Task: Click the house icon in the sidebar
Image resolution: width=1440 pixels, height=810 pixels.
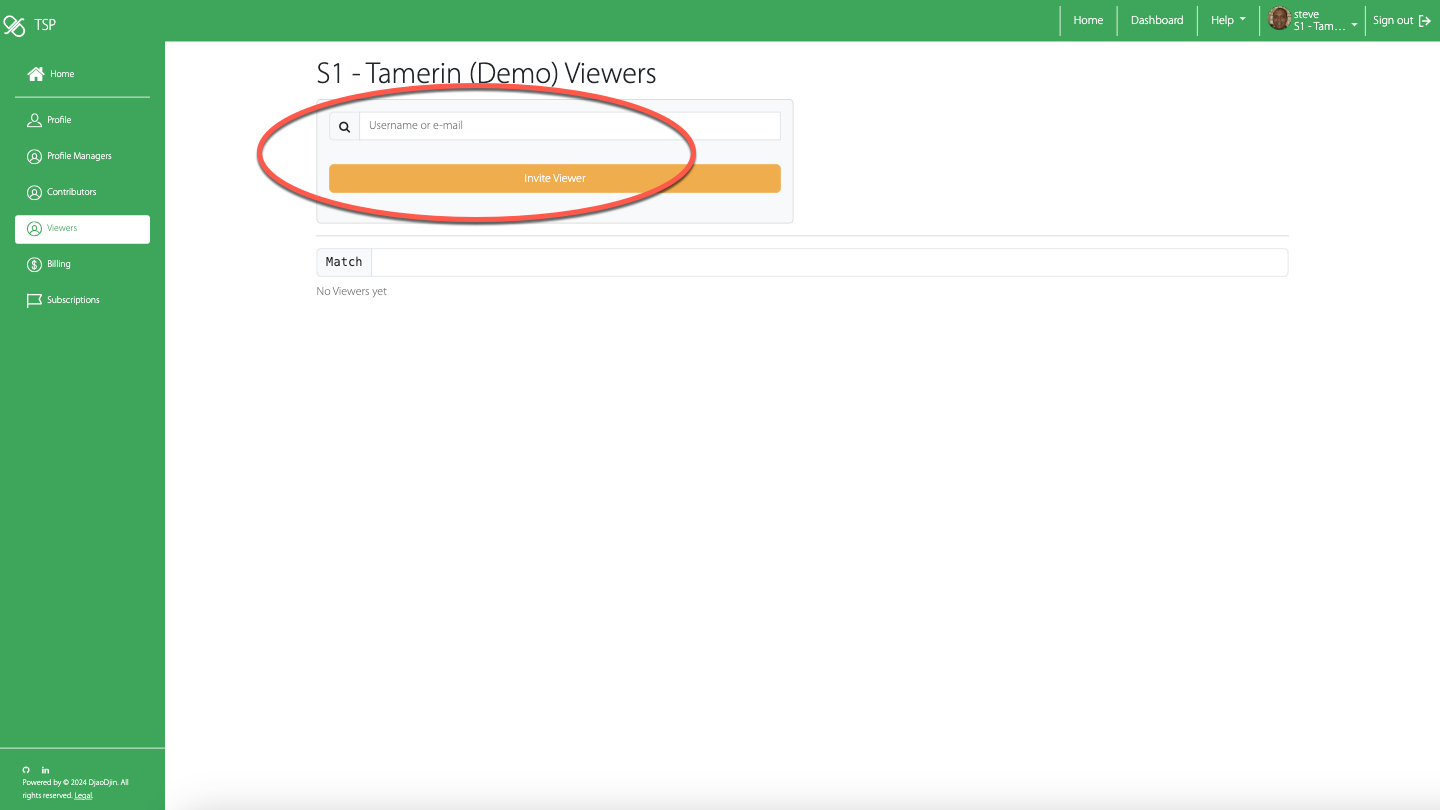Action: tap(36, 74)
